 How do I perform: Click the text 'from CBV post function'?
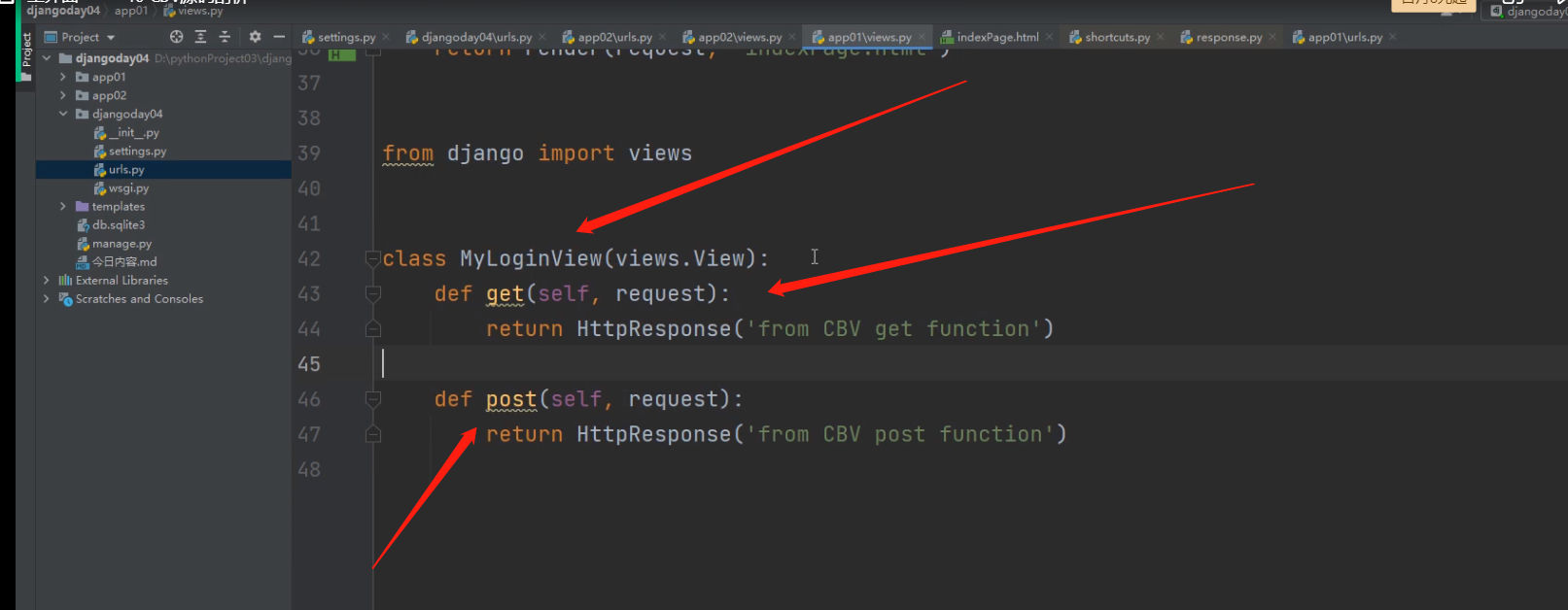pos(900,434)
